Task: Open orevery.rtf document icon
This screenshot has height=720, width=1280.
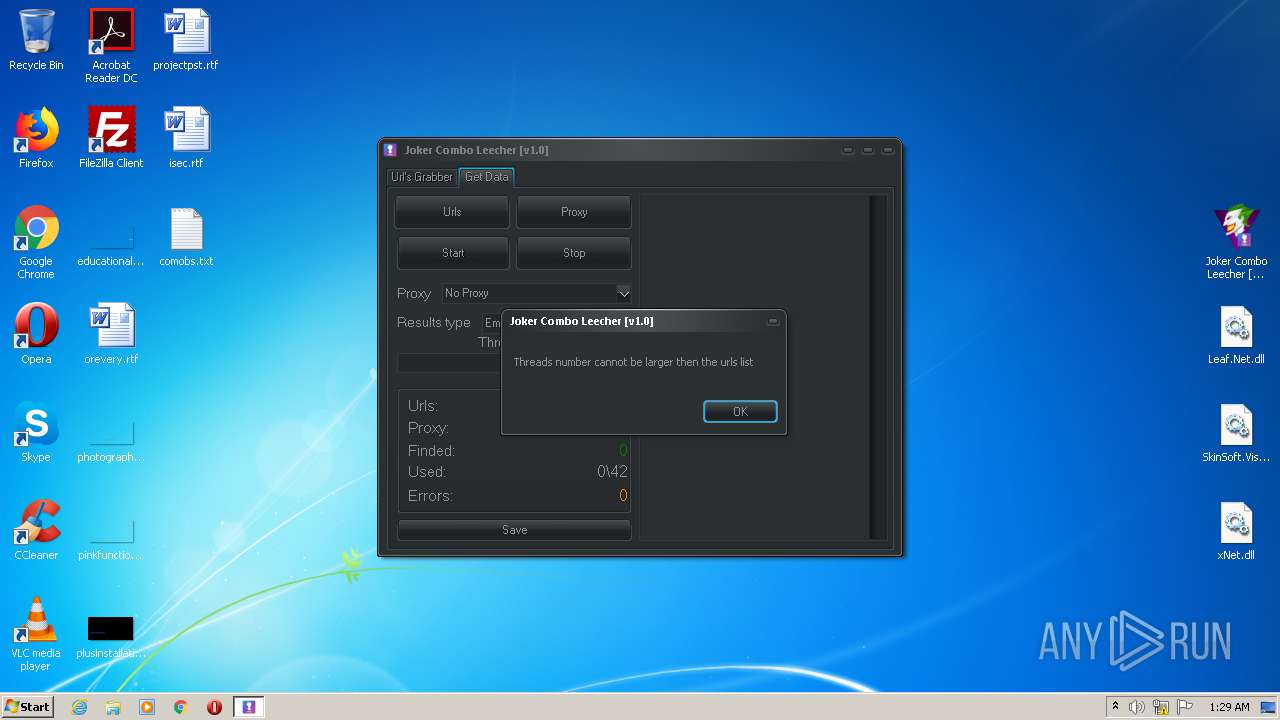Action: pyautogui.click(x=111, y=334)
